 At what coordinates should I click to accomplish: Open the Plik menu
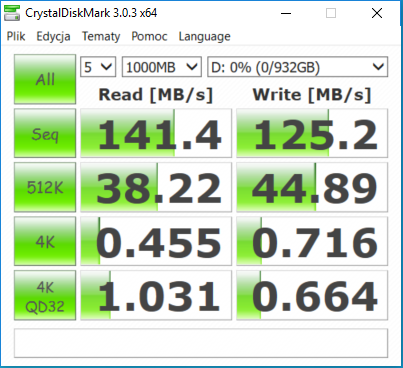click(16, 36)
